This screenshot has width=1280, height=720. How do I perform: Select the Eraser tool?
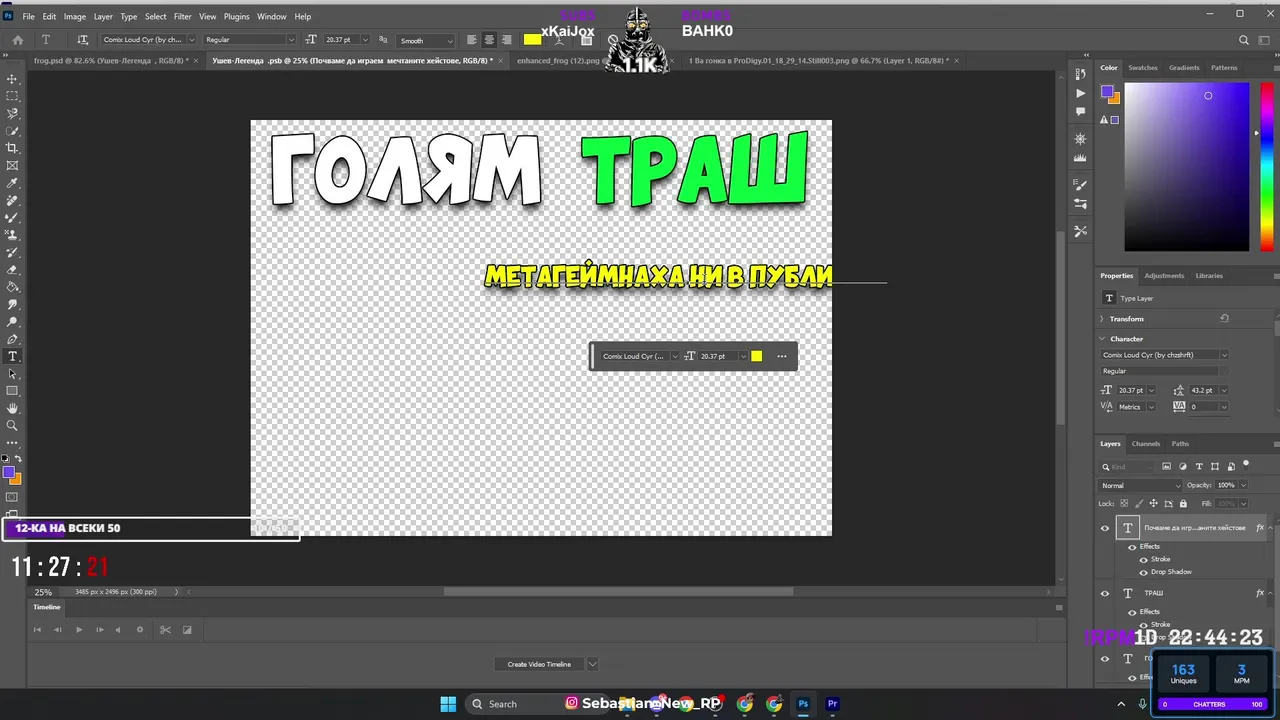coord(12,269)
